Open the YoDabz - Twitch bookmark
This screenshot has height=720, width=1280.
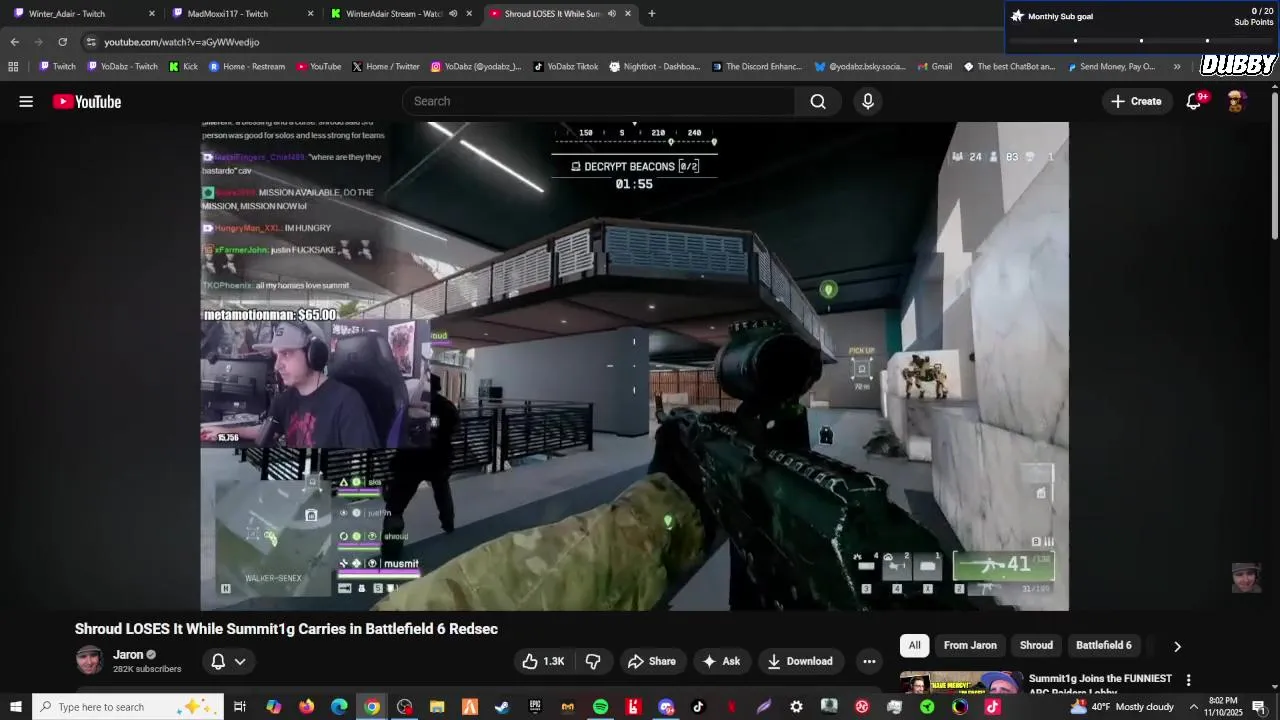122,67
